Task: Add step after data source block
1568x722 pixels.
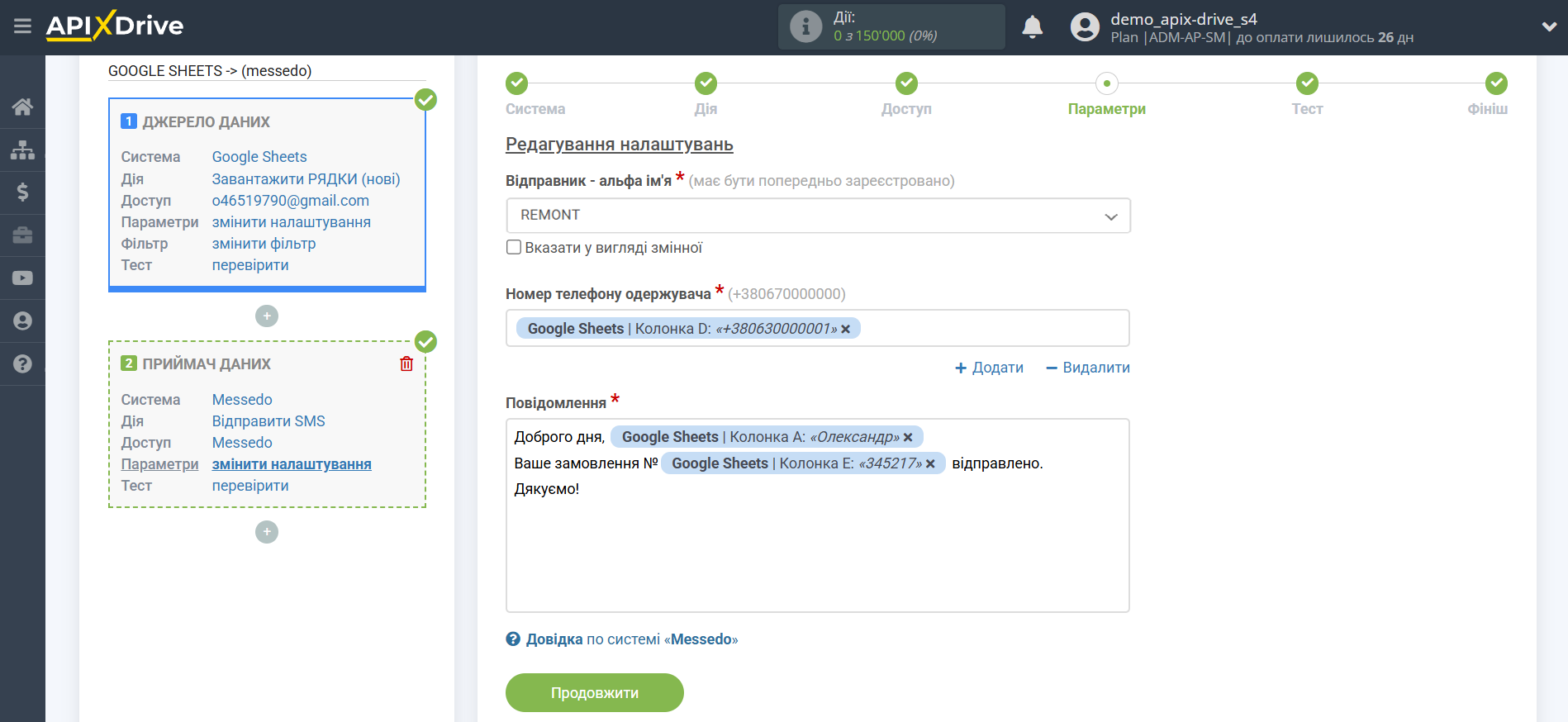Action: tap(267, 316)
